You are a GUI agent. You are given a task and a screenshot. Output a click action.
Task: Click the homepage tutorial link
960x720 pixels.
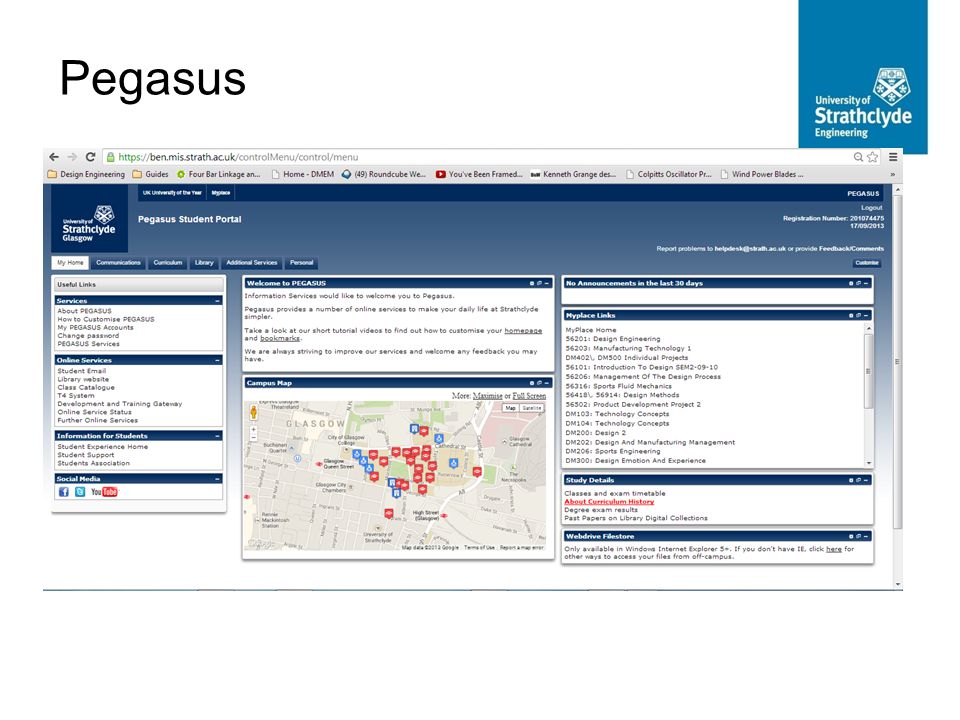coord(523,331)
